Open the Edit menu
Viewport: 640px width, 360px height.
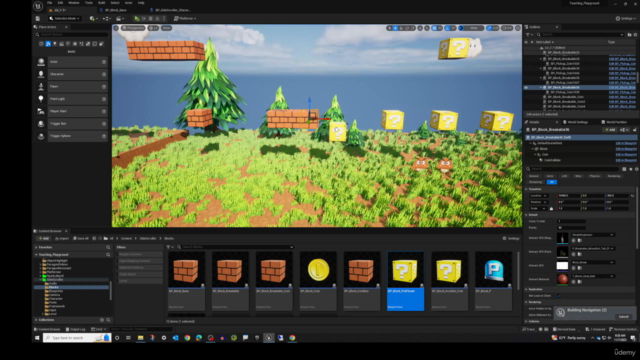point(60,3)
